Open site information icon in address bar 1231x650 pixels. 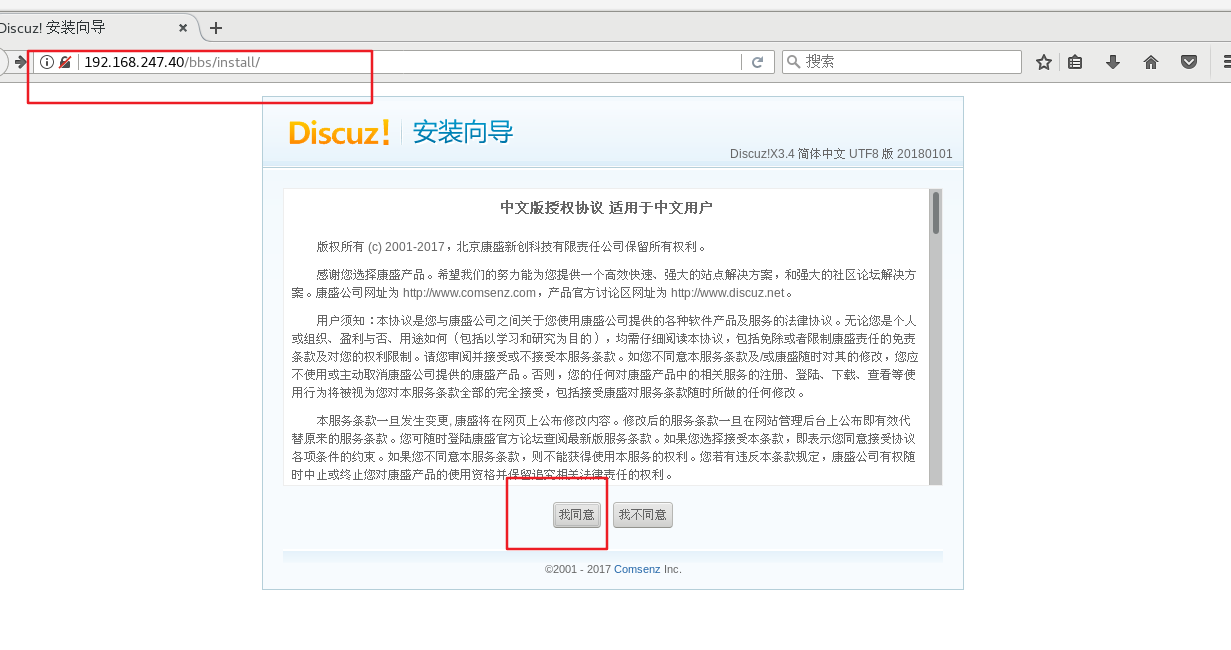46,62
